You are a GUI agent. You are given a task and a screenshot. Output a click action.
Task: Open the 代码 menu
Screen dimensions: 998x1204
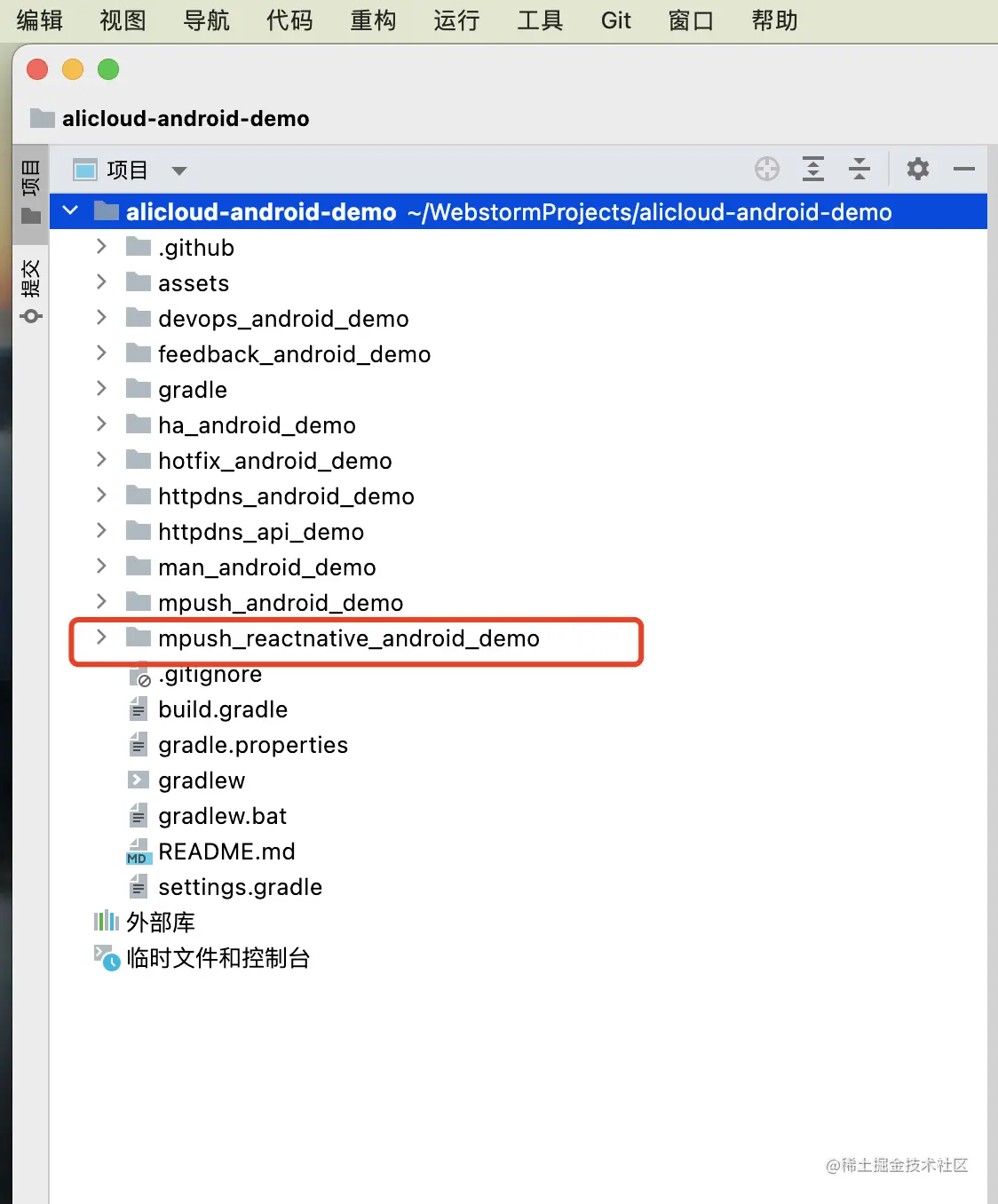tap(289, 20)
